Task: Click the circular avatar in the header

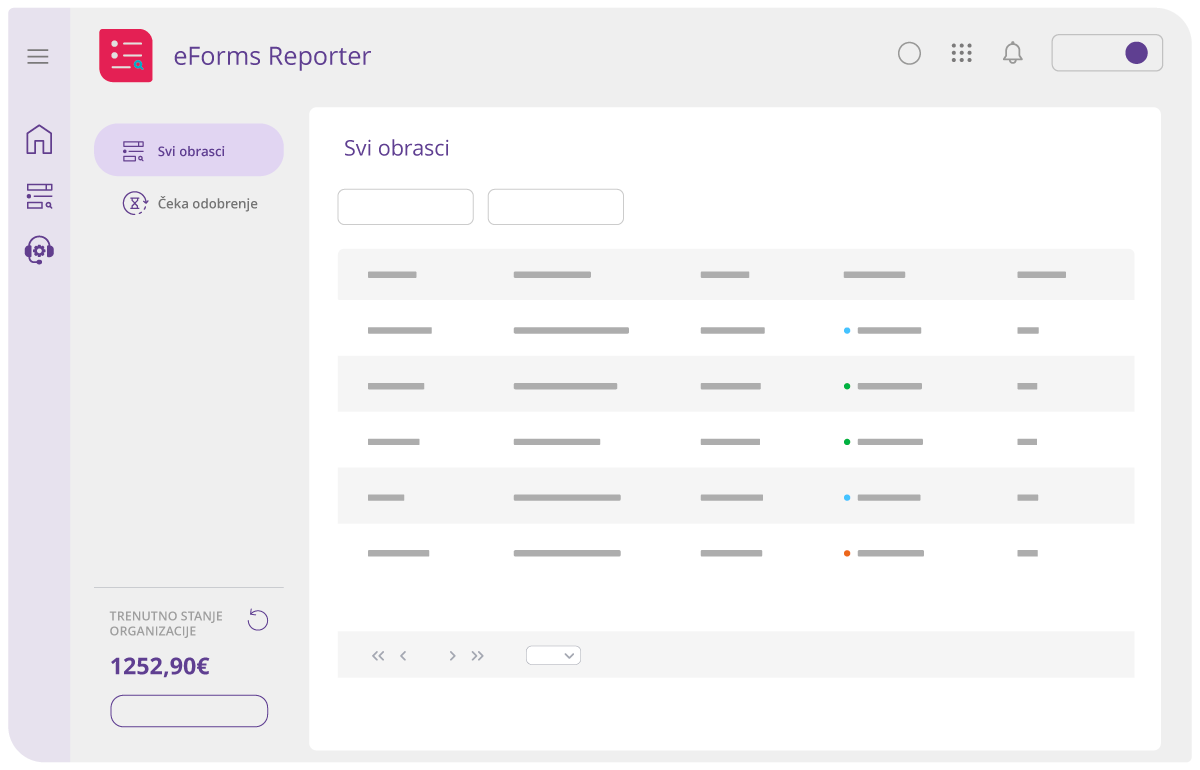Action: click(x=909, y=53)
